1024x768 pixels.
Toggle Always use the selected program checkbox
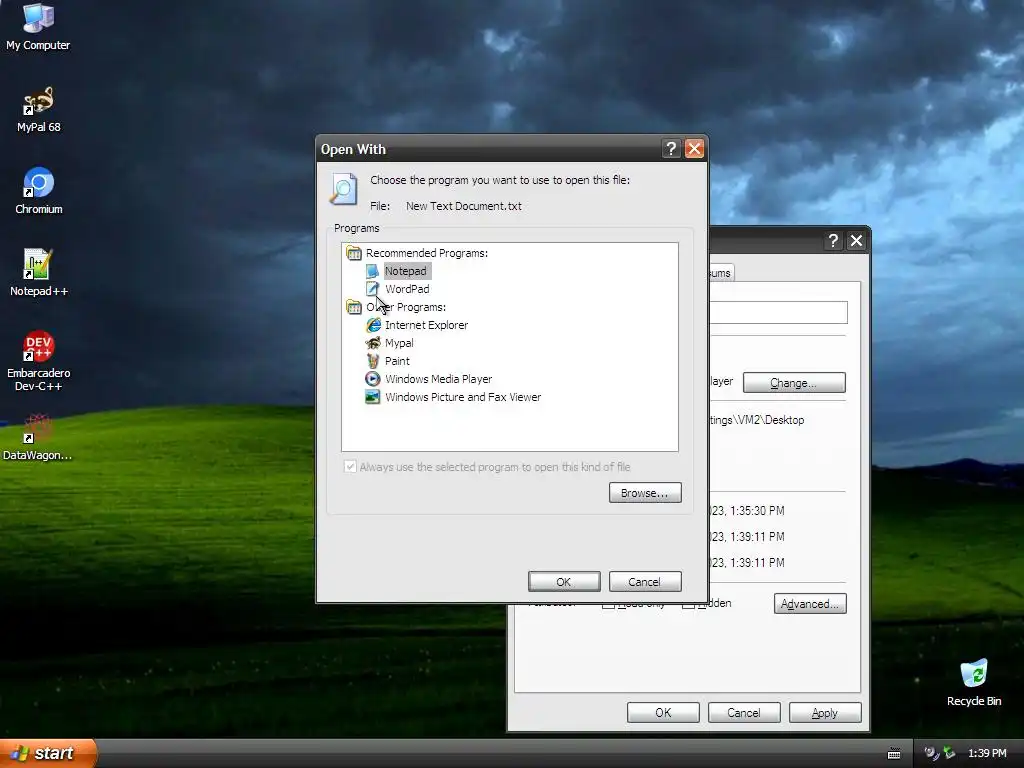tap(351, 466)
